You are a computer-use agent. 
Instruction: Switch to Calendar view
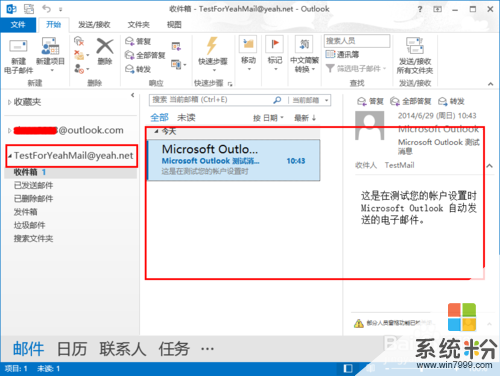point(72,349)
